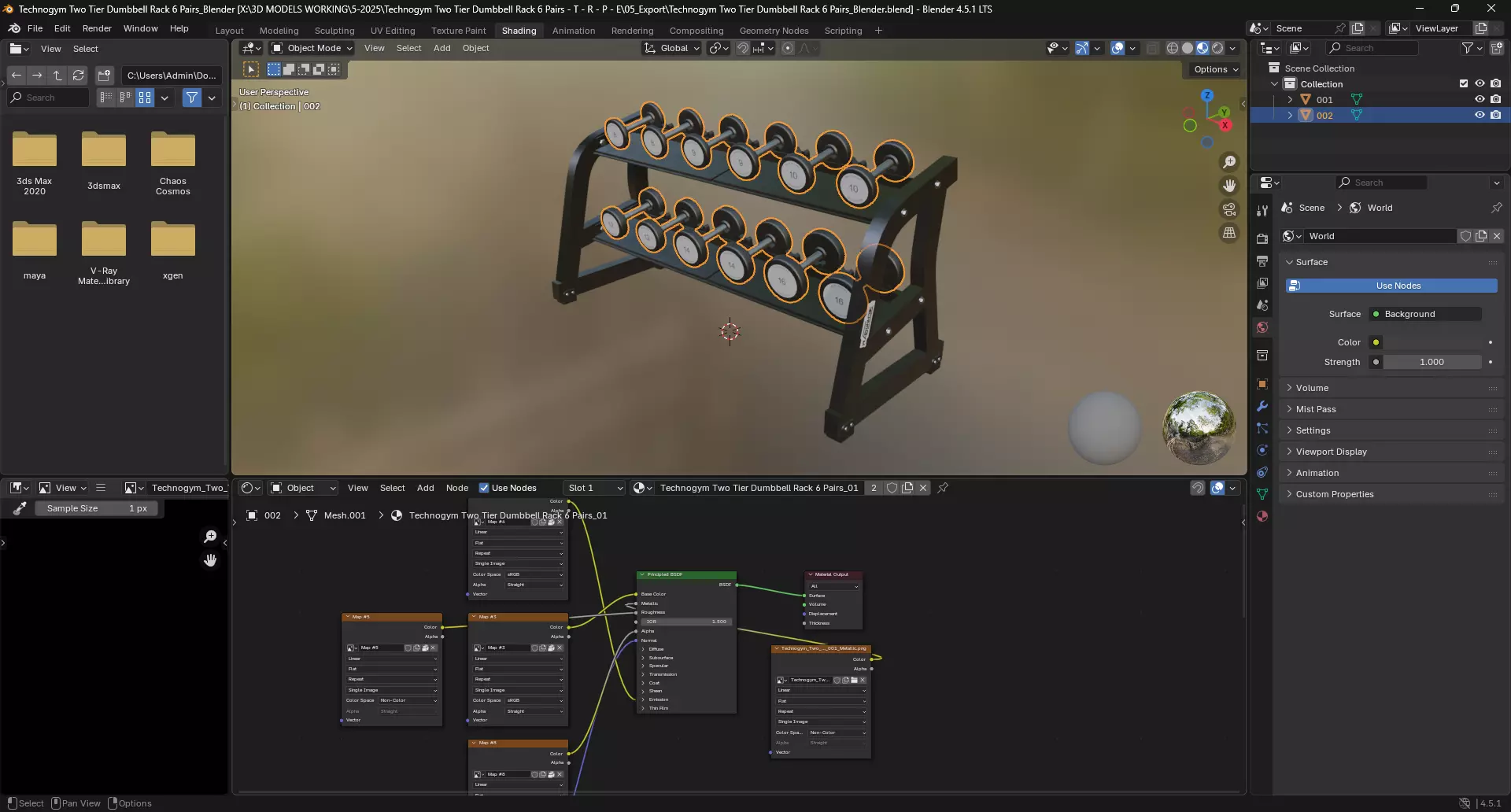Open the Physics properties tab

tap(1262, 450)
